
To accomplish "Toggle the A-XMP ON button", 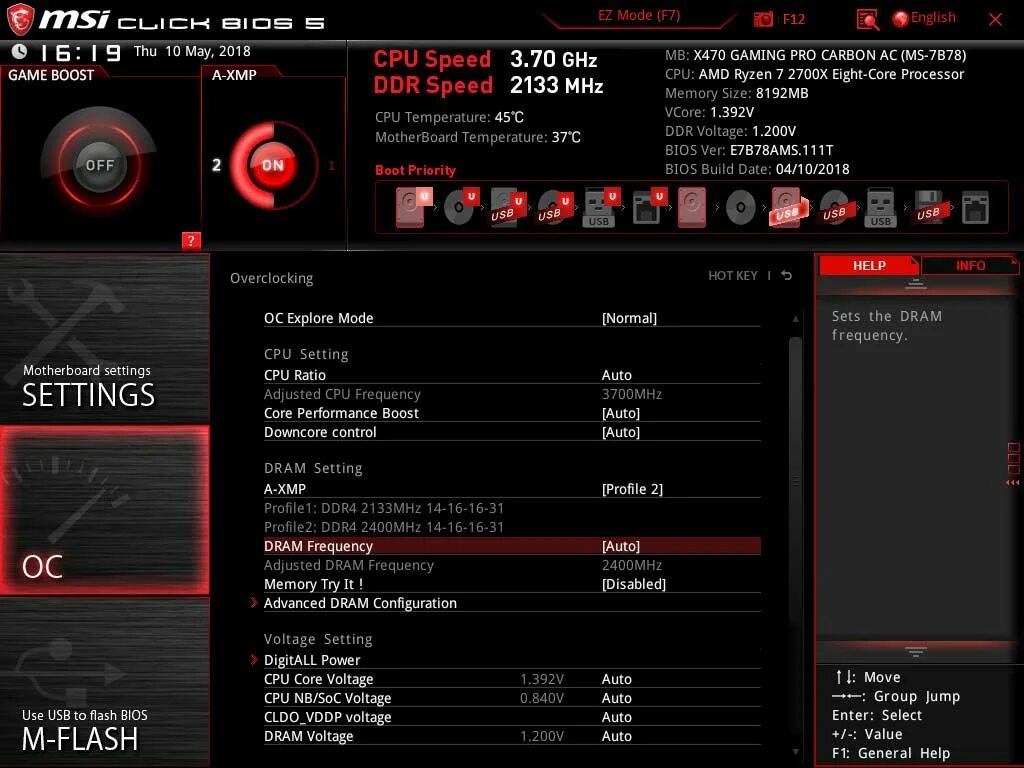I will pyautogui.click(x=273, y=165).
